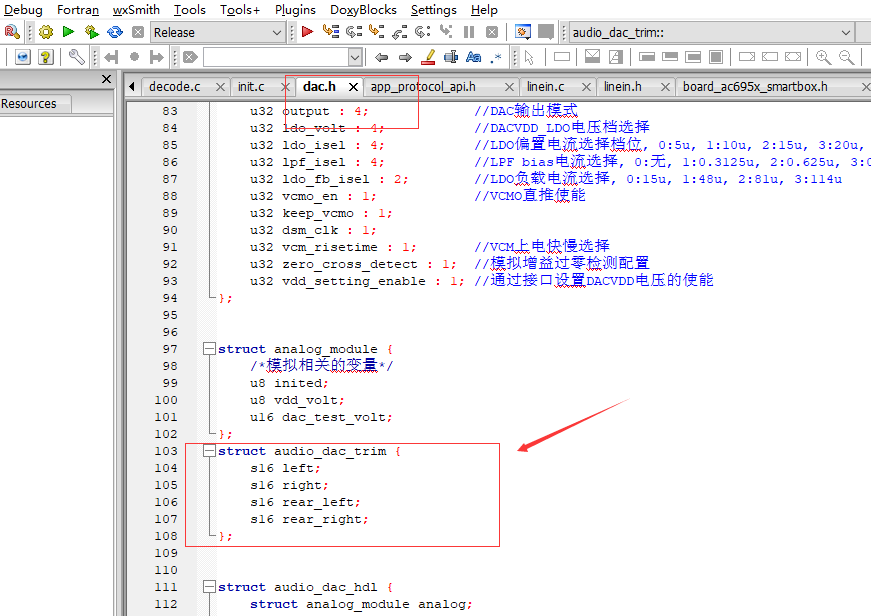Click the Run to cursor debug icon
Image resolution: width=871 pixels, height=616 pixels.
(x=331, y=32)
